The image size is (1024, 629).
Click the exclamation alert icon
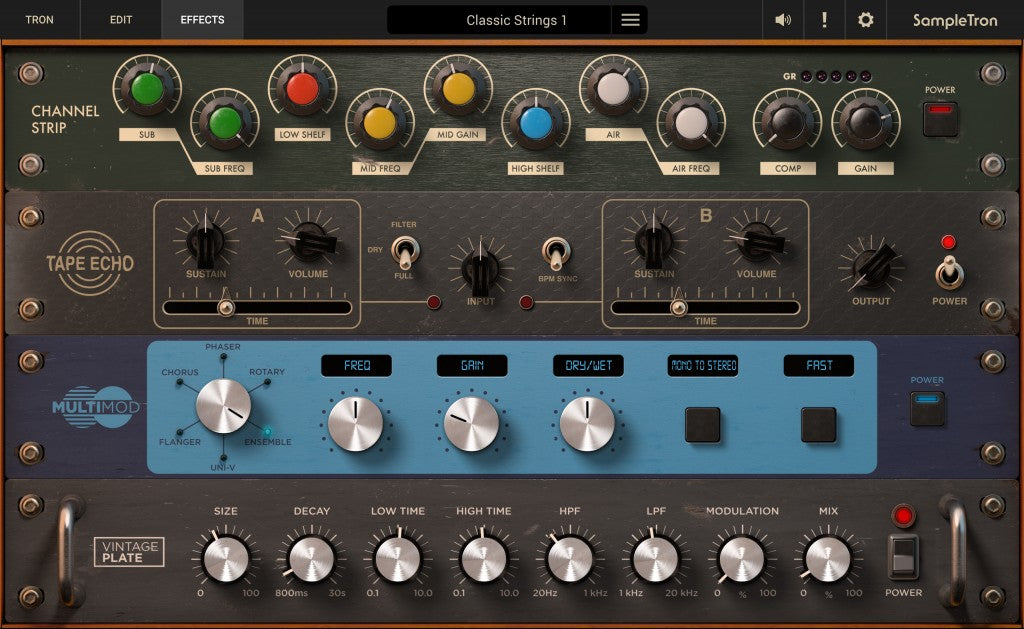824,20
